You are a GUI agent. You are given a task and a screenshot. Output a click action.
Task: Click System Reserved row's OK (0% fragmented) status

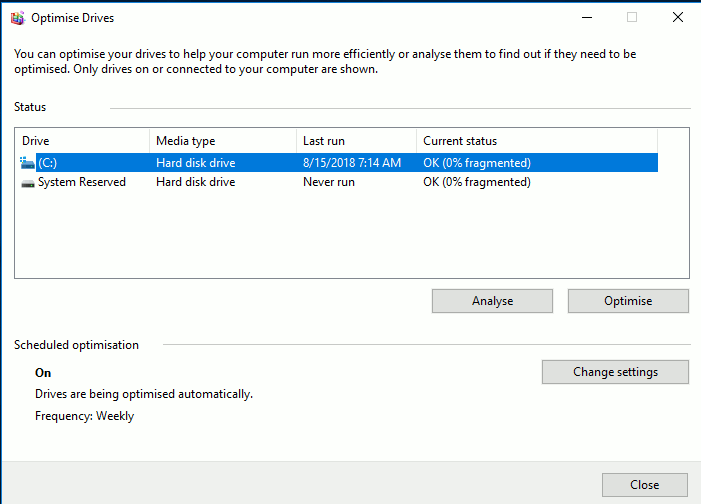(x=477, y=182)
